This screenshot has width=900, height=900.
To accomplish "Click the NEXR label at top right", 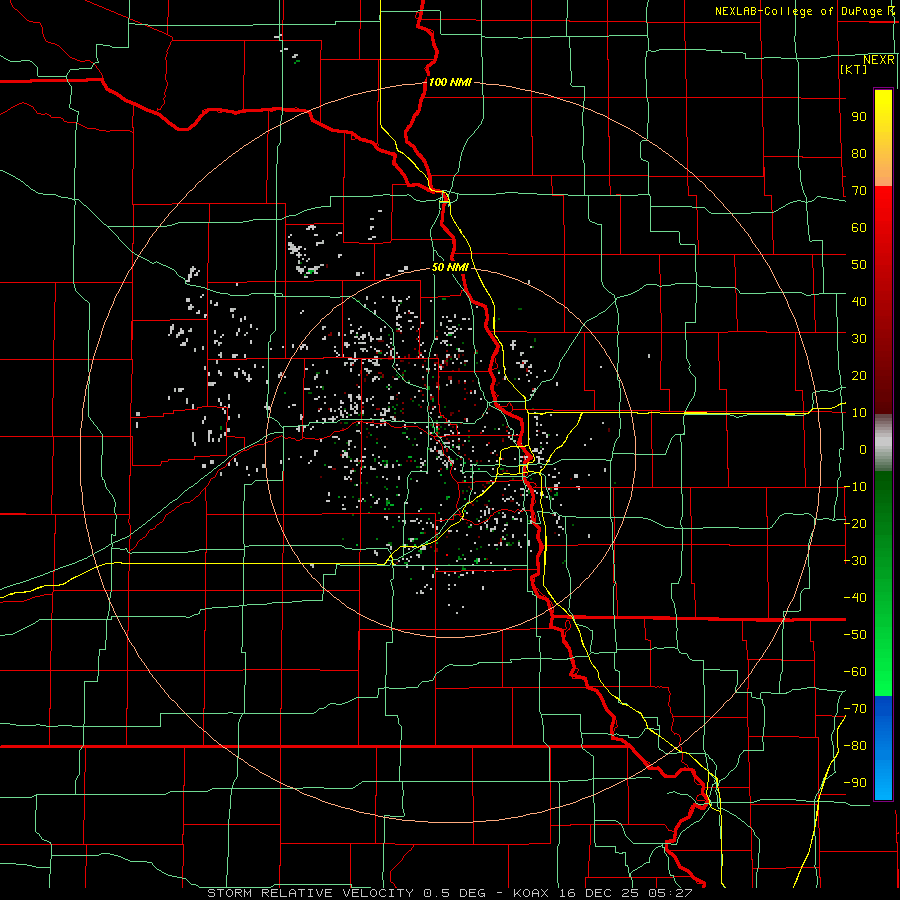I will click(x=879, y=60).
